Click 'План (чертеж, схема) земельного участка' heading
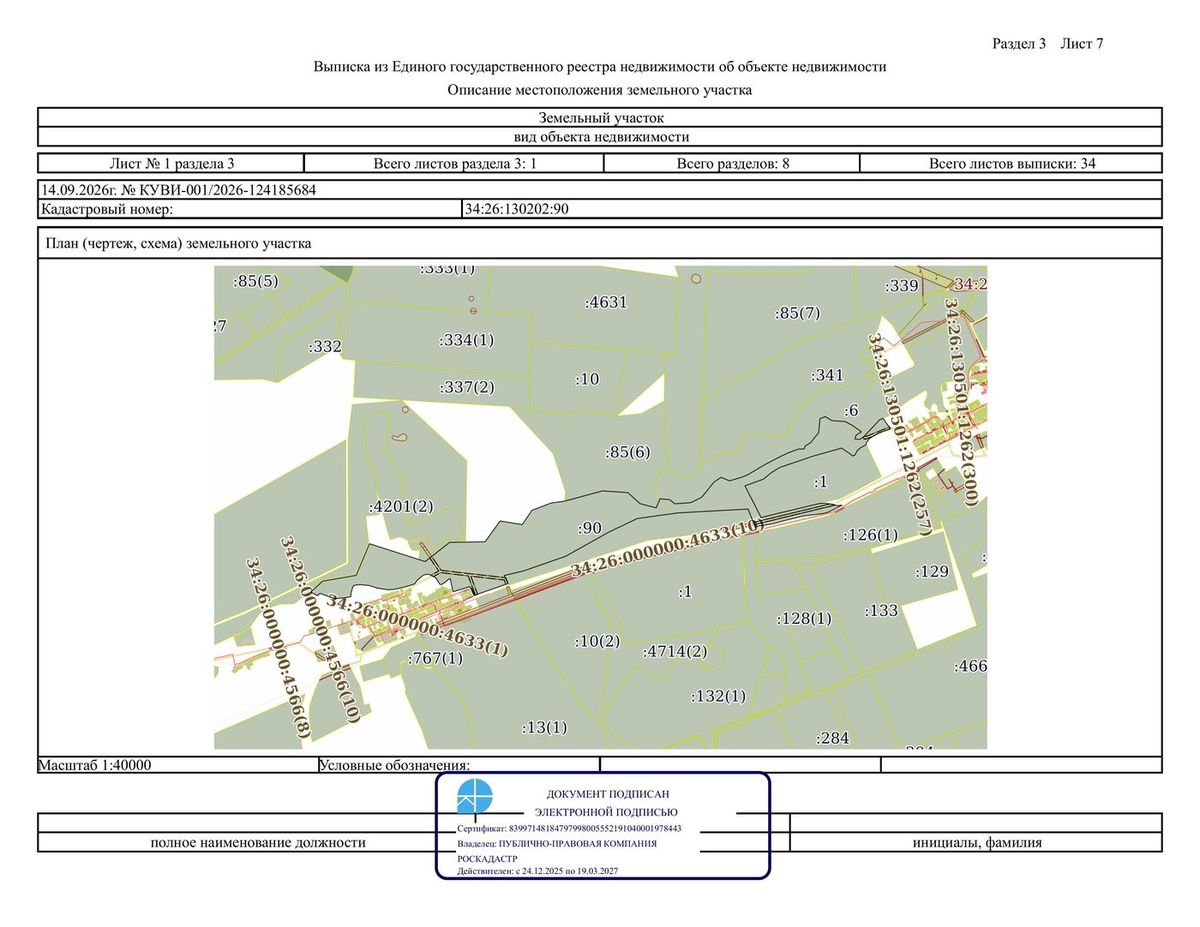Viewport: 1200px width, 927px height. tap(179, 243)
